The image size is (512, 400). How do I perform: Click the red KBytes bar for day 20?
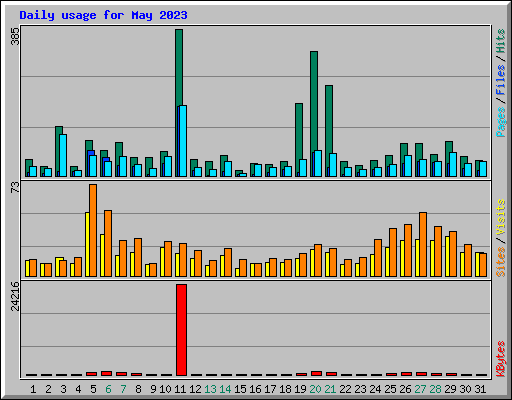click(316, 373)
